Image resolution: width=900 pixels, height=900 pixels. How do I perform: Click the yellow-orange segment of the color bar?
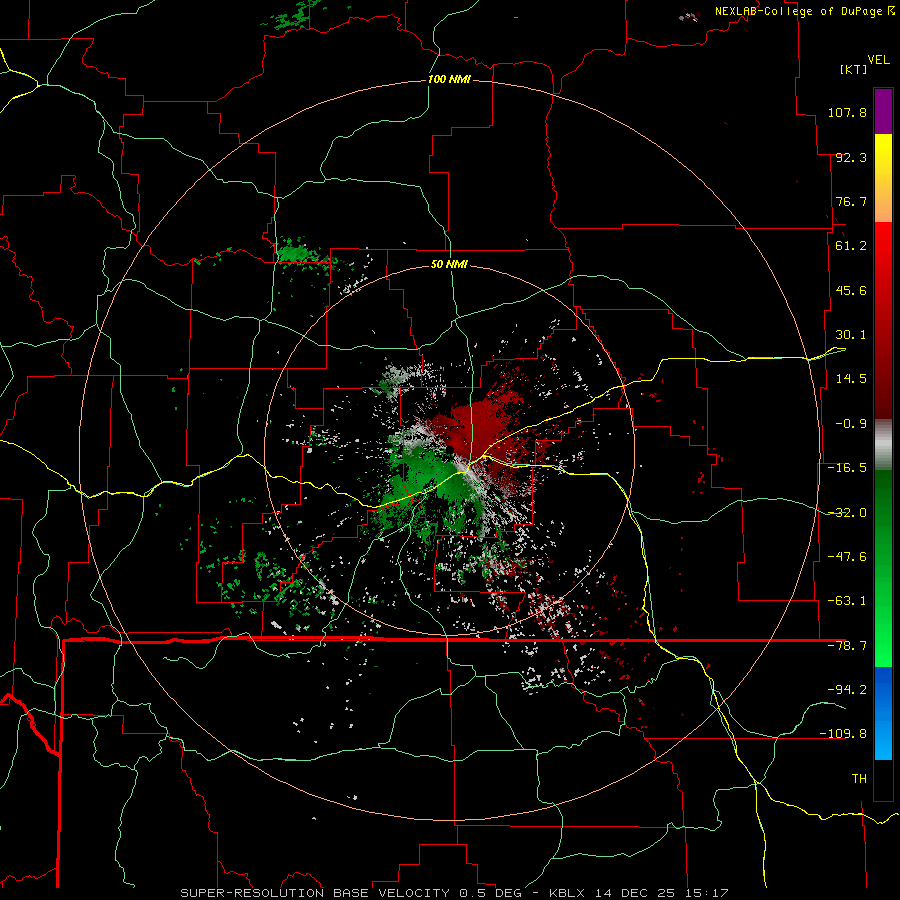pos(883,178)
